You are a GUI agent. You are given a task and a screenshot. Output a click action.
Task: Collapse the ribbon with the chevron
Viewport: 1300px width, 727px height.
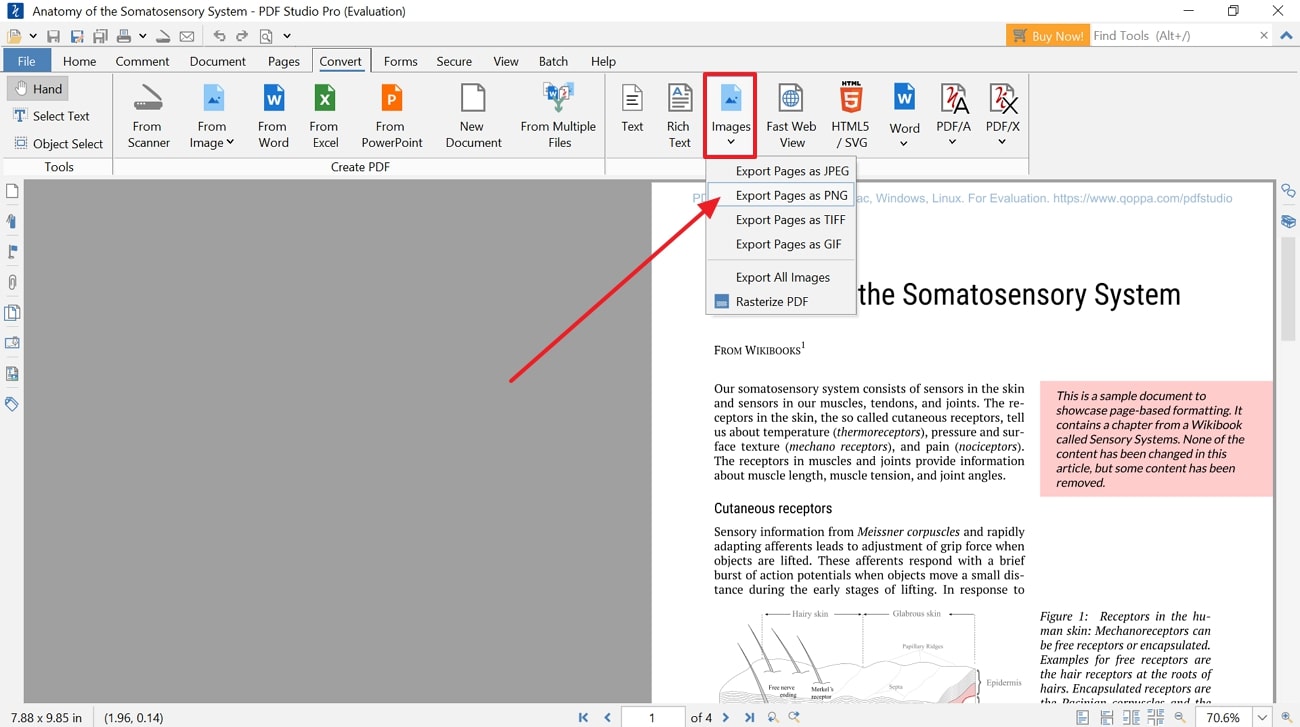(x=1287, y=36)
